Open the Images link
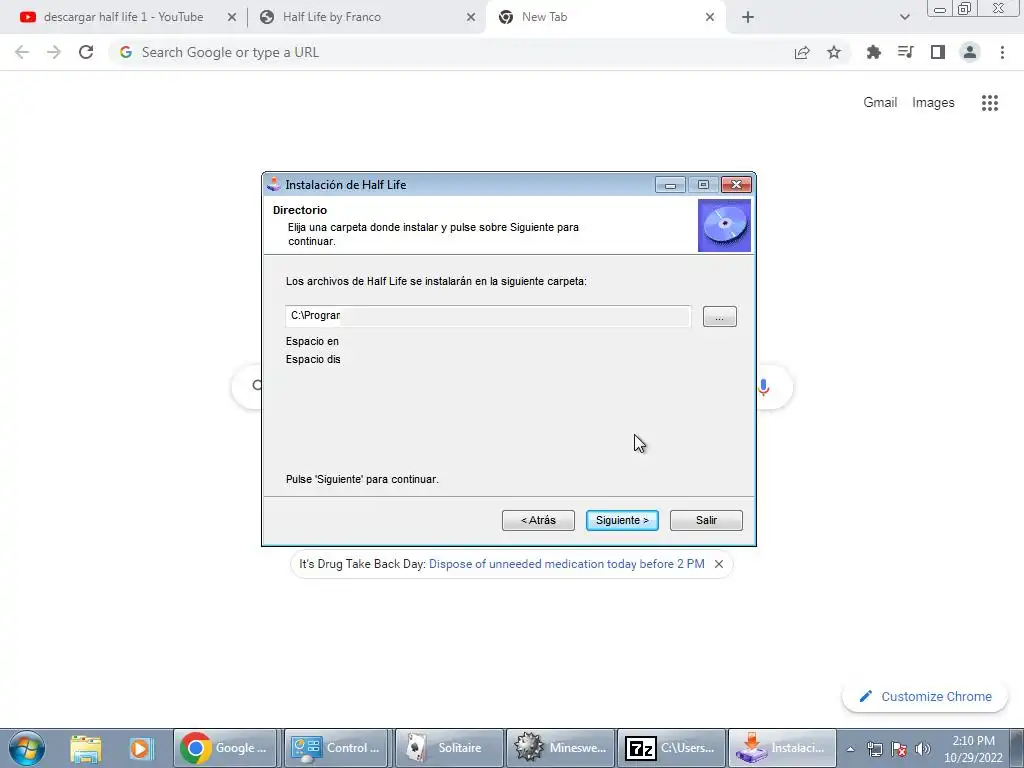The width and height of the screenshot is (1024, 768). [933, 103]
